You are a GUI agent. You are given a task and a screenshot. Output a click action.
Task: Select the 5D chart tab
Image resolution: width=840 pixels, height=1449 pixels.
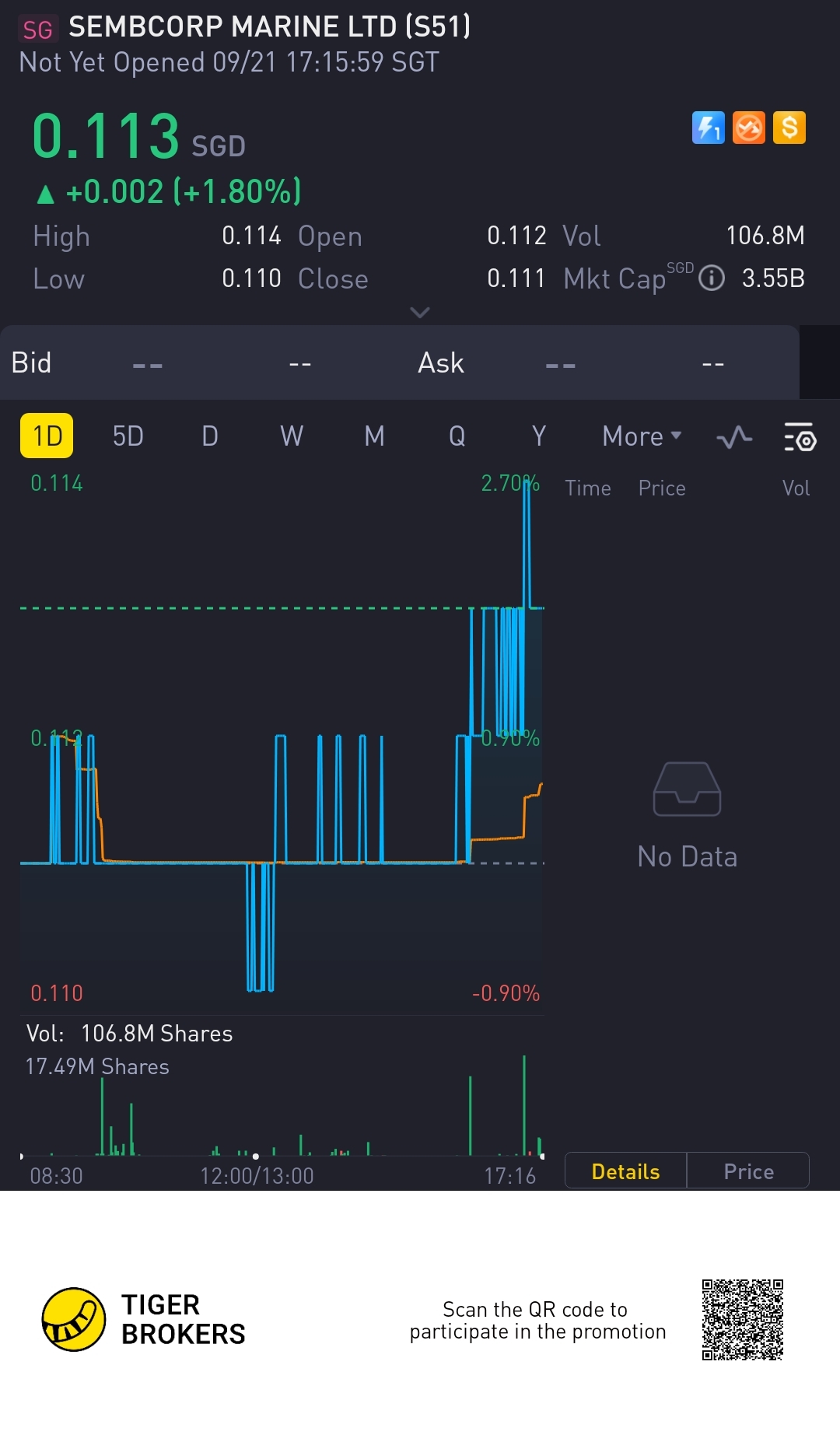click(x=128, y=436)
